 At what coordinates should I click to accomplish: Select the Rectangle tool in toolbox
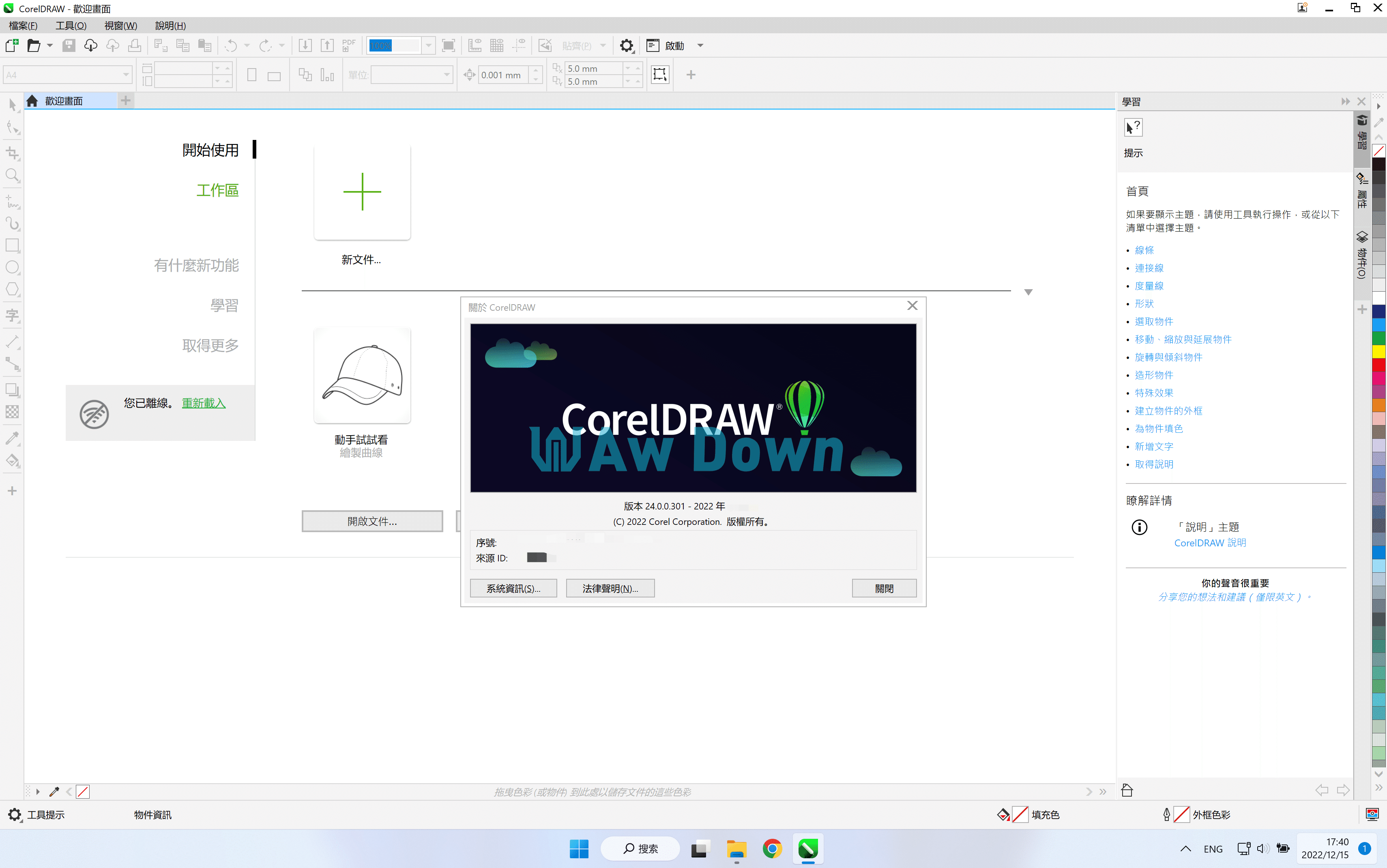click(x=12, y=245)
